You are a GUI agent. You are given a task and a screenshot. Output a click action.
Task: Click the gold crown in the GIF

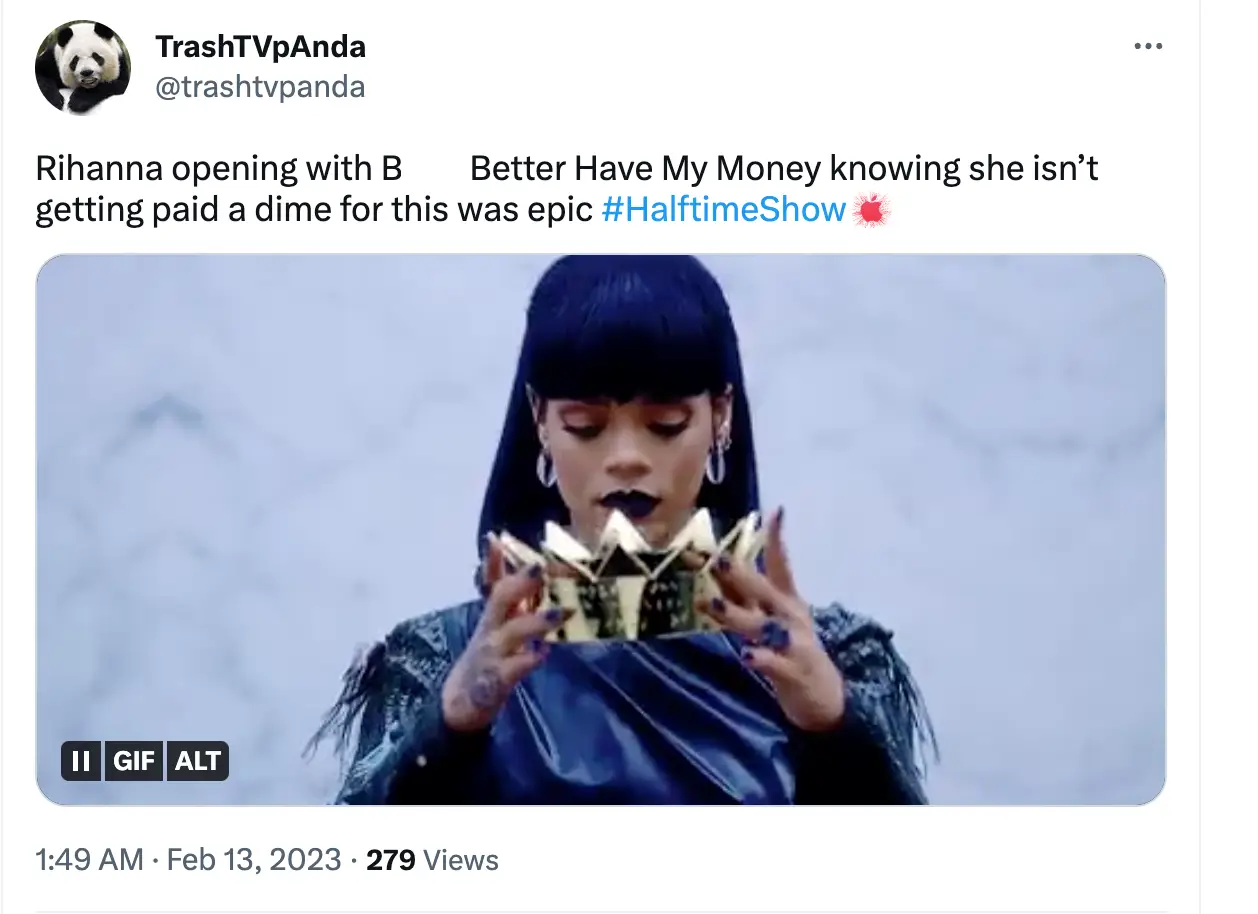pos(630,577)
